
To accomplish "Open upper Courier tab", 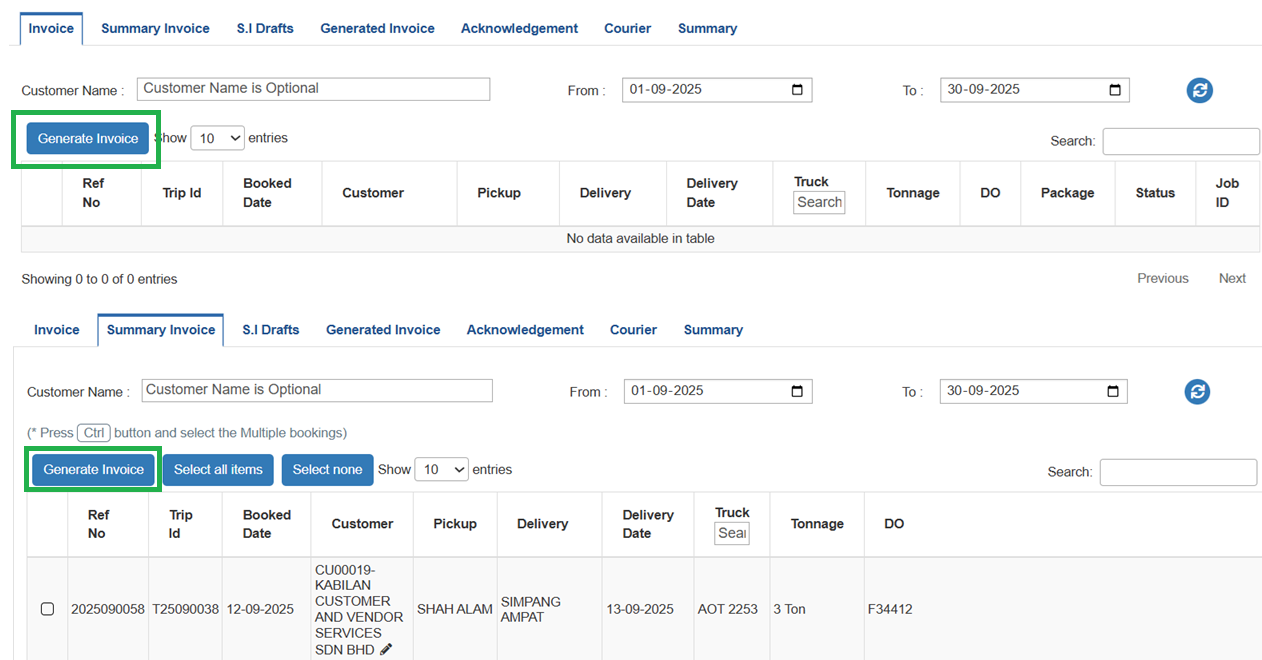I will [627, 28].
